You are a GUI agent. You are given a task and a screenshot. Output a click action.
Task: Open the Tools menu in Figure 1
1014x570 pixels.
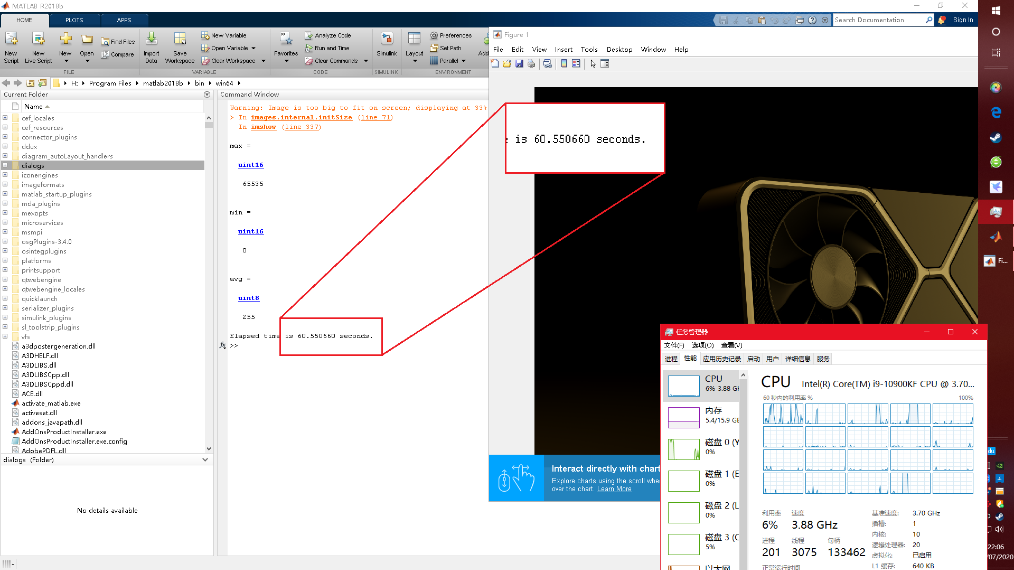click(x=589, y=49)
